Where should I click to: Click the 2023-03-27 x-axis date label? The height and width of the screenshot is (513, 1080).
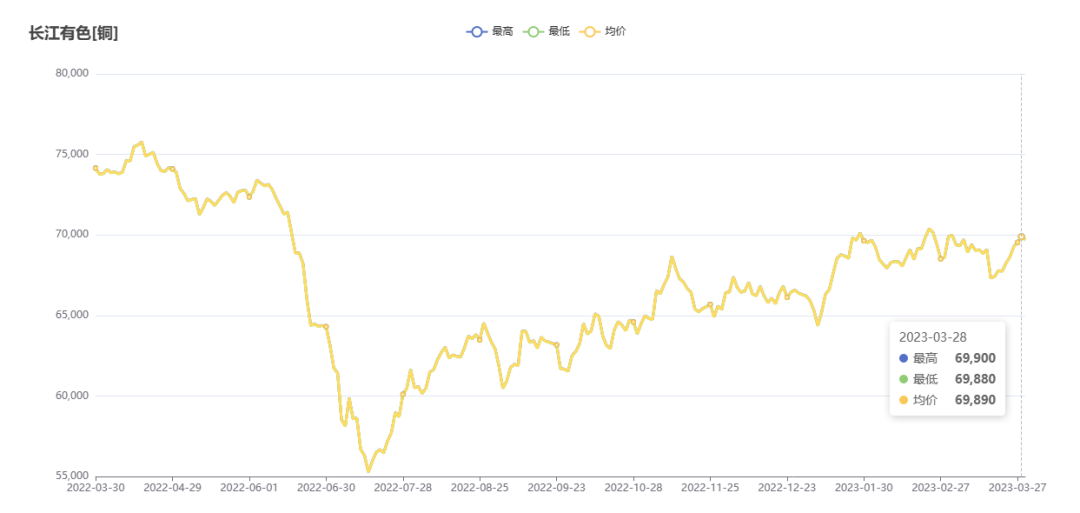point(1018,488)
